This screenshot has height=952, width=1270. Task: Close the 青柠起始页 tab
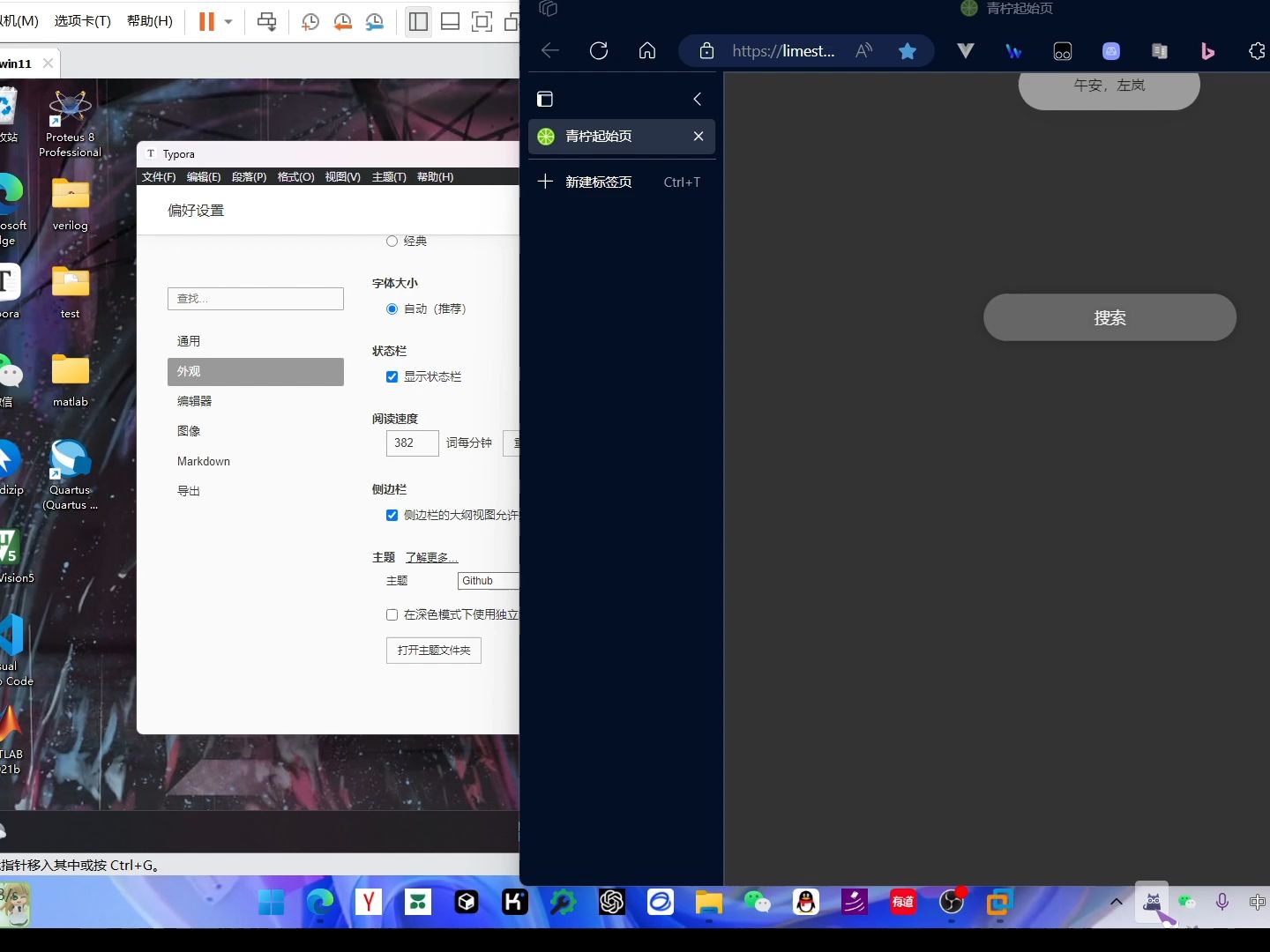tap(698, 136)
